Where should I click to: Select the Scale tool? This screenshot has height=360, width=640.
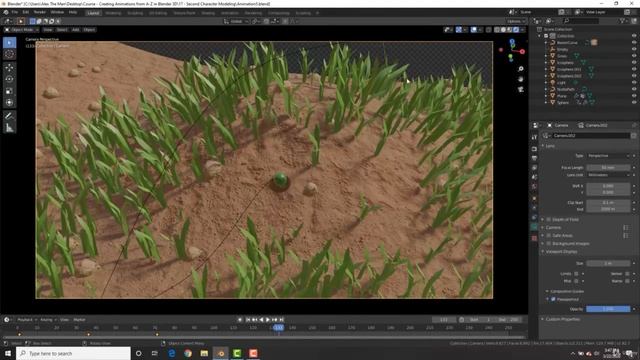click(9, 91)
